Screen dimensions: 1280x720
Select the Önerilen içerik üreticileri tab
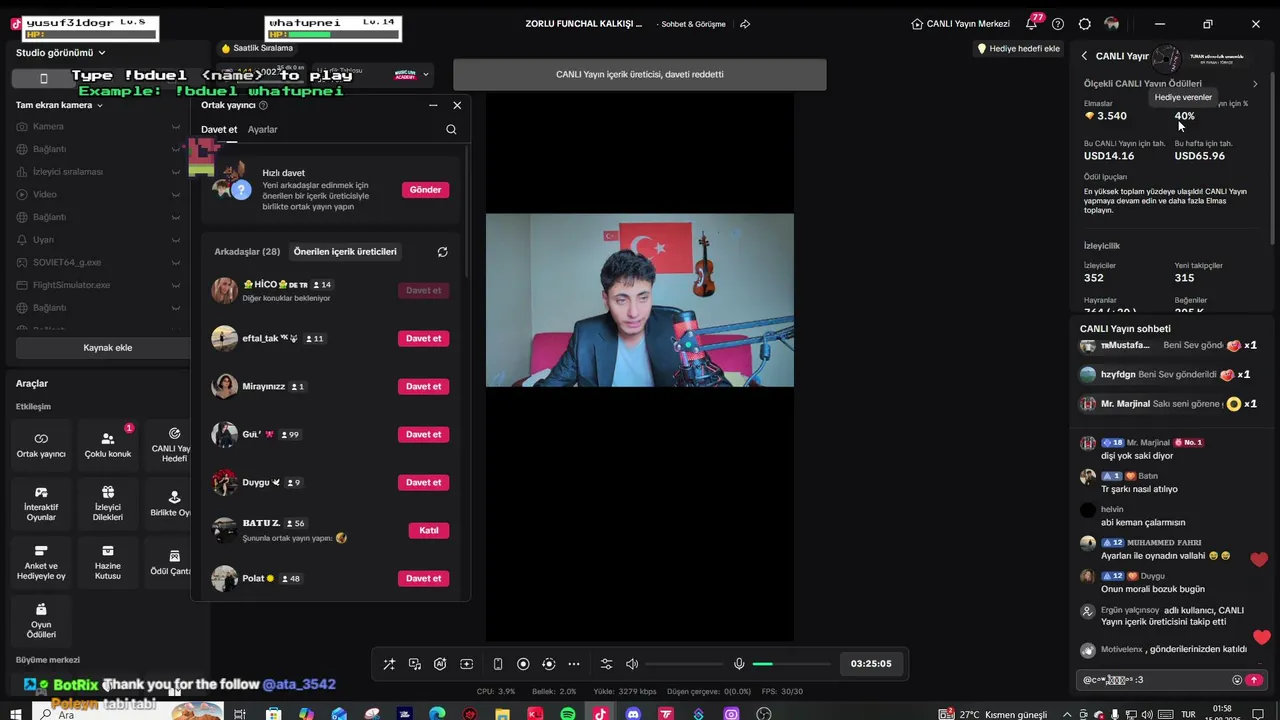345,252
